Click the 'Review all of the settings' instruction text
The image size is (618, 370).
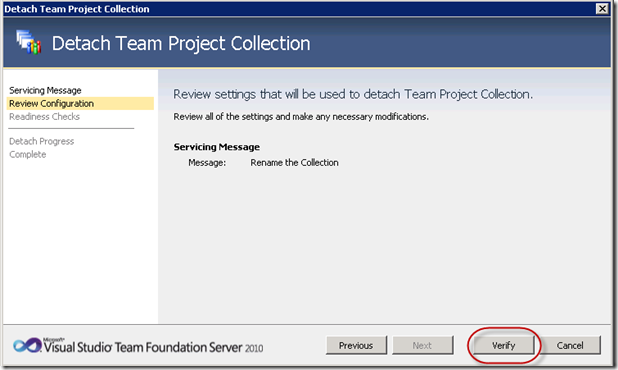click(301, 117)
